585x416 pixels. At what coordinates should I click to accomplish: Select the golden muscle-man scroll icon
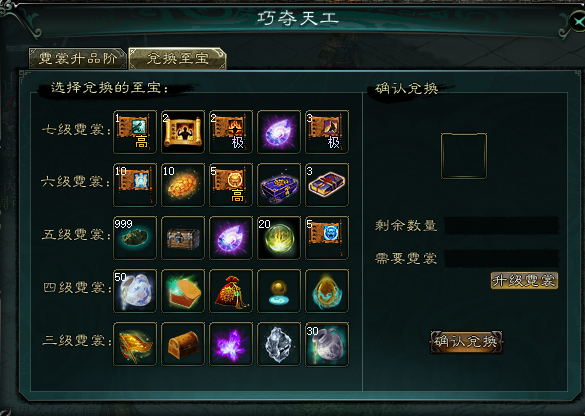(x=183, y=132)
